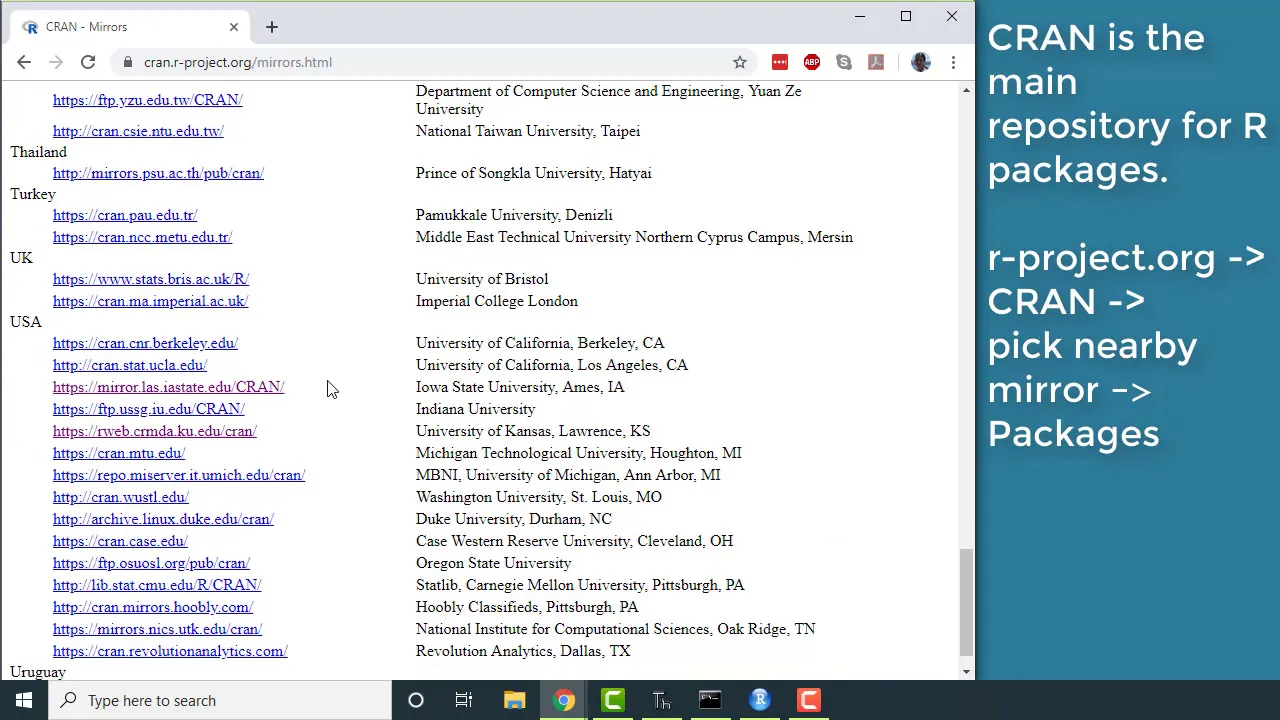This screenshot has height=720, width=1280.
Task: Open the red Camtasia recorder taskbar icon
Action: click(808, 700)
